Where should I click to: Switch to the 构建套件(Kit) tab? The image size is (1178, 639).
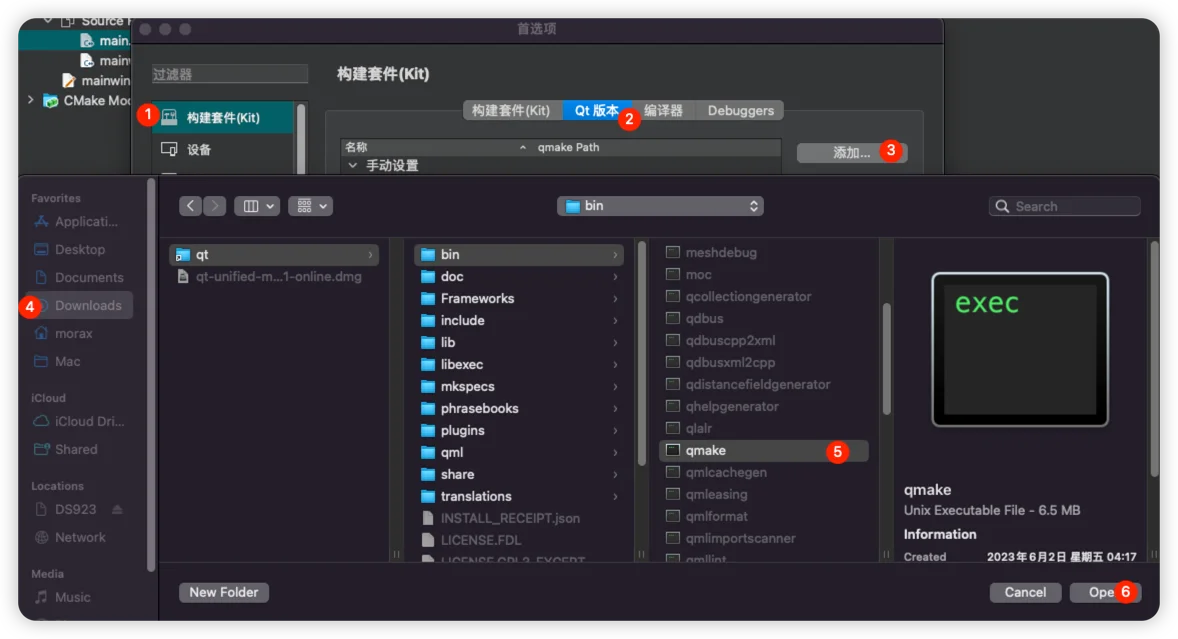pyautogui.click(x=511, y=110)
